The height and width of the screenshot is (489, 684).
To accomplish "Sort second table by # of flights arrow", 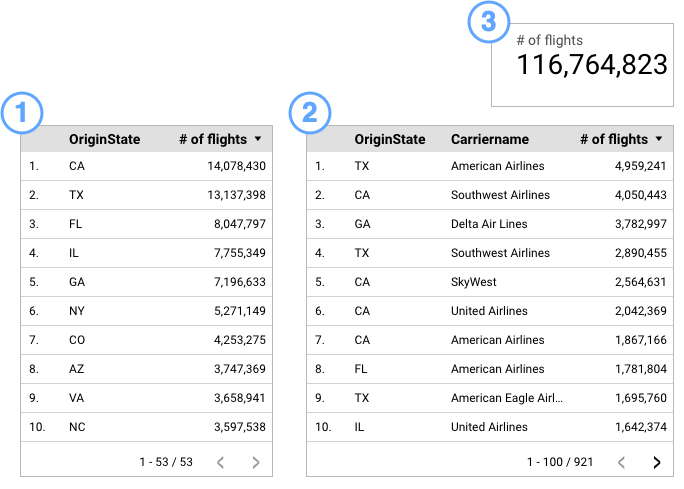I will [659, 140].
